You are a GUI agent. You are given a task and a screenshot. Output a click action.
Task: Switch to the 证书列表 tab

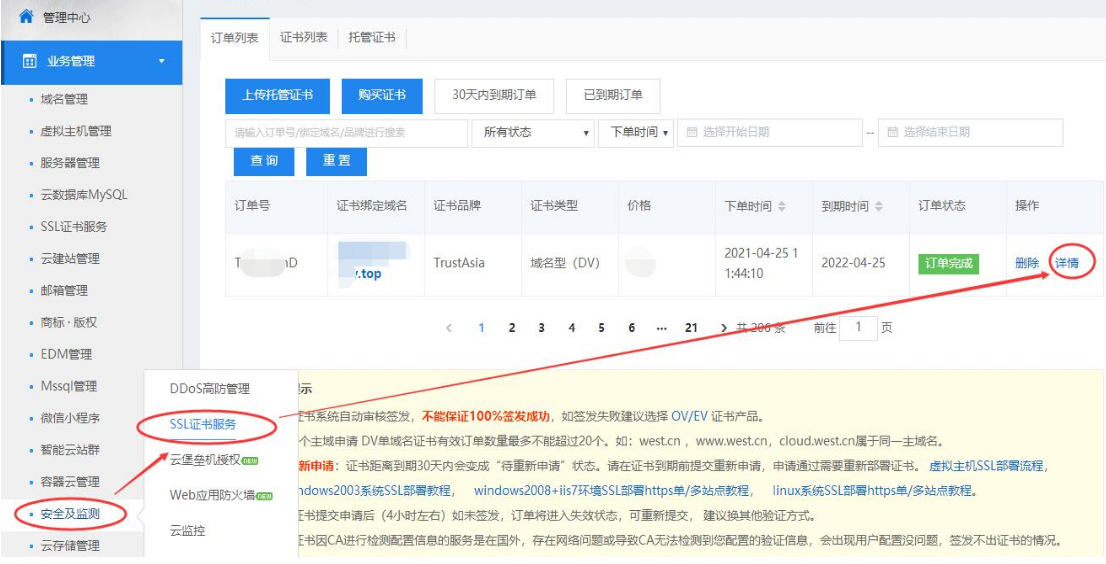pyautogui.click(x=304, y=37)
